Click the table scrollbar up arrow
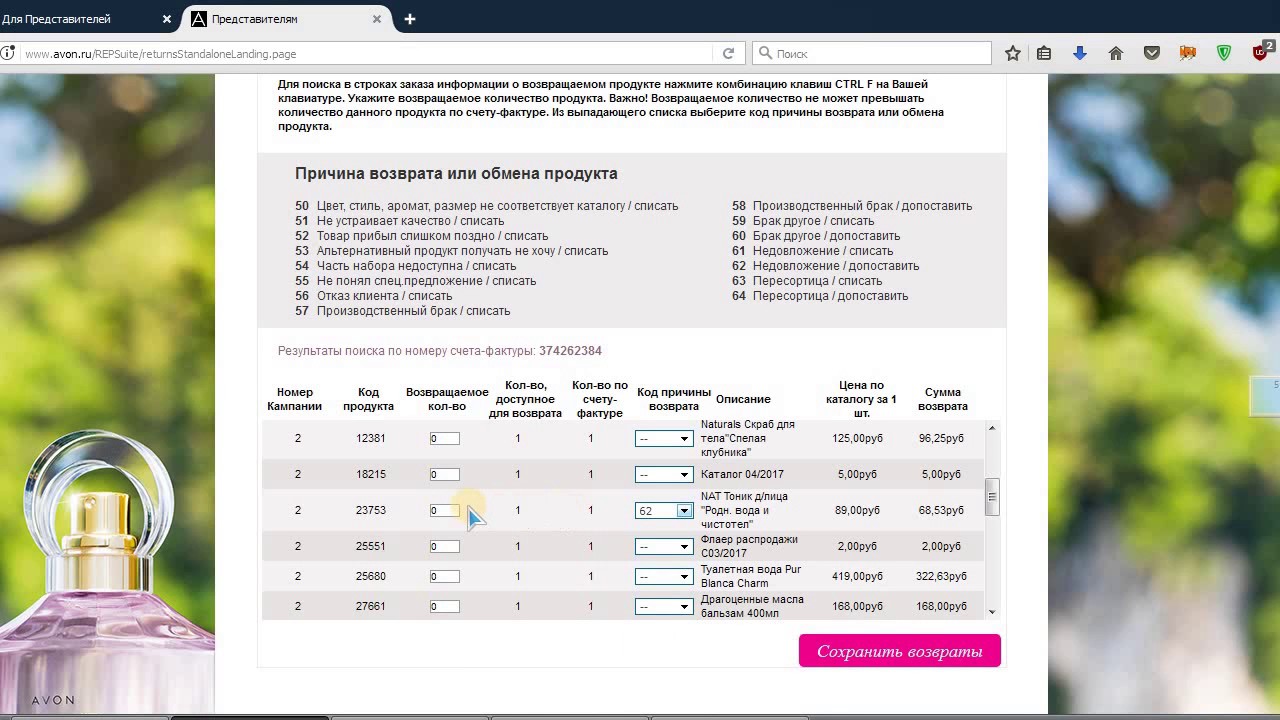This screenshot has width=1280, height=720. coord(992,428)
